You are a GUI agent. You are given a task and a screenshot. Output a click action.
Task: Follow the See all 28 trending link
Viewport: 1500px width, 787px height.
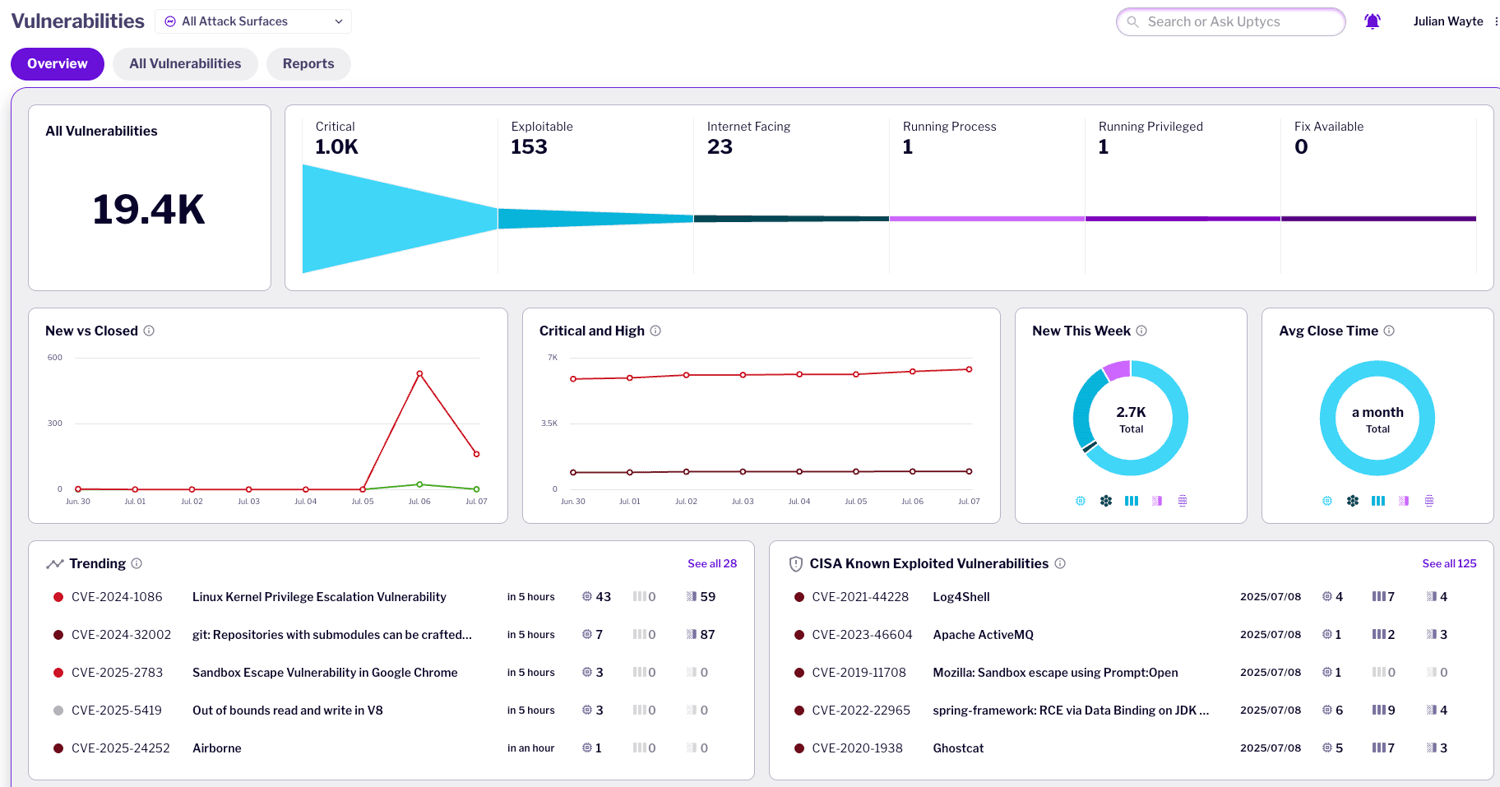[712, 564]
